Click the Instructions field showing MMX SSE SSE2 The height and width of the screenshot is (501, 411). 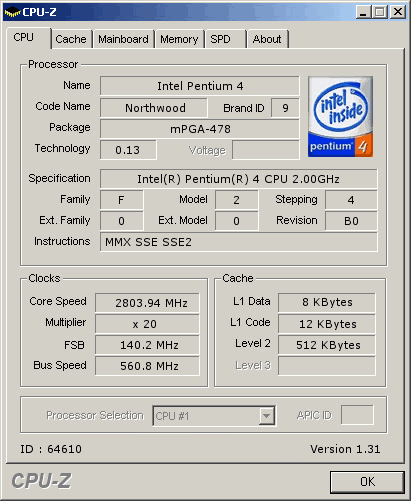tap(239, 242)
